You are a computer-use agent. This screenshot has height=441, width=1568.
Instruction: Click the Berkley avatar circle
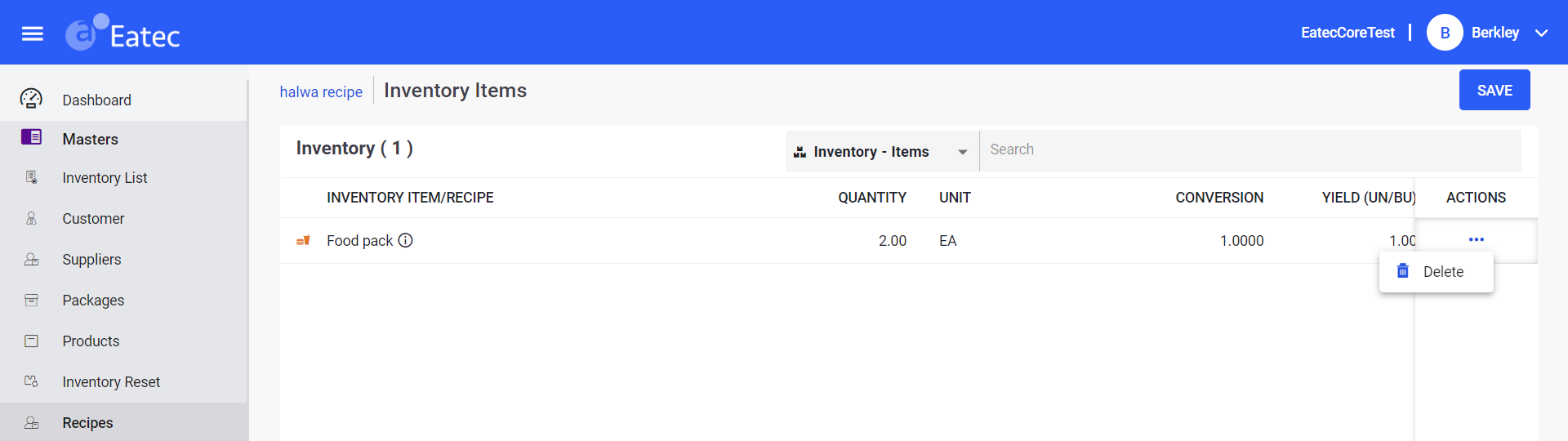(x=1444, y=33)
